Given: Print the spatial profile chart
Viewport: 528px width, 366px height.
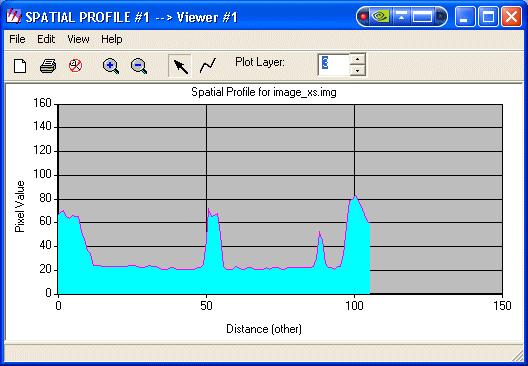Looking at the screenshot, I should 48,66.
